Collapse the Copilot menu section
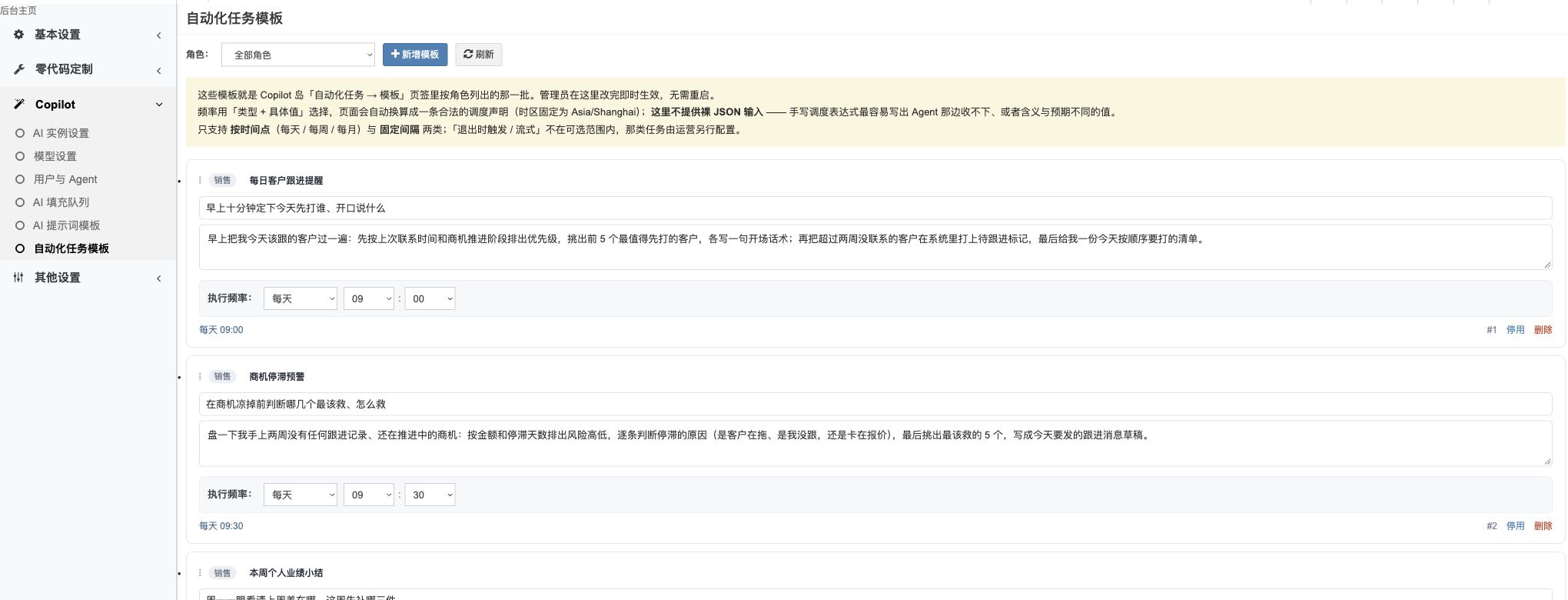1568x600 pixels. (159, 105)
